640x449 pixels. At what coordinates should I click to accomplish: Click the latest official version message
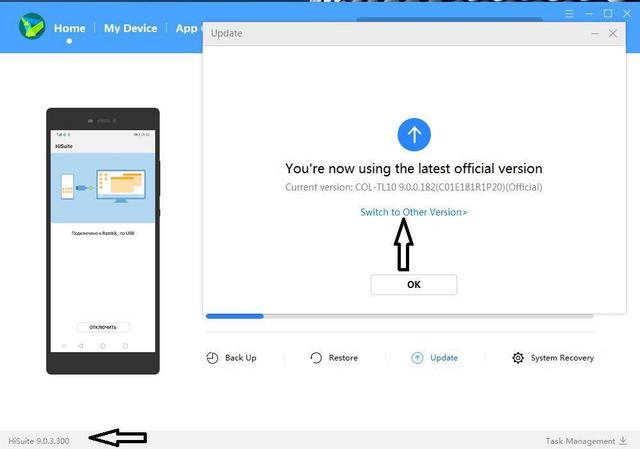pyautogui.click(x=413, y=168)
